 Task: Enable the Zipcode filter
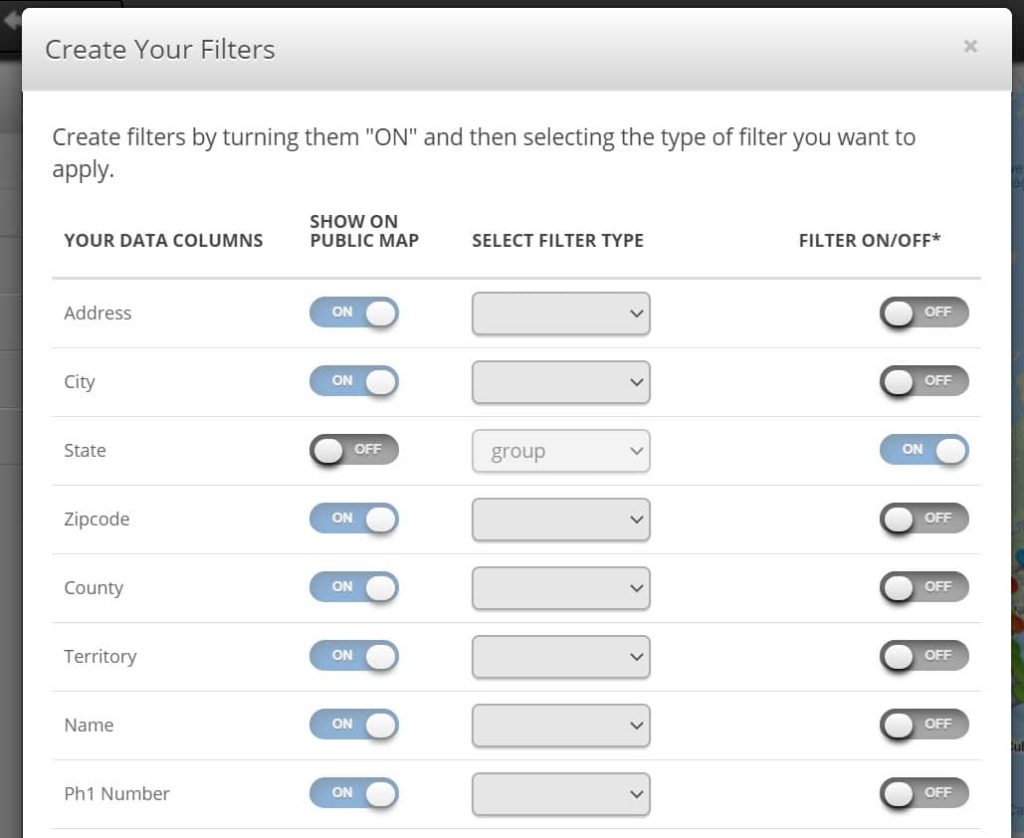[923, 519]
